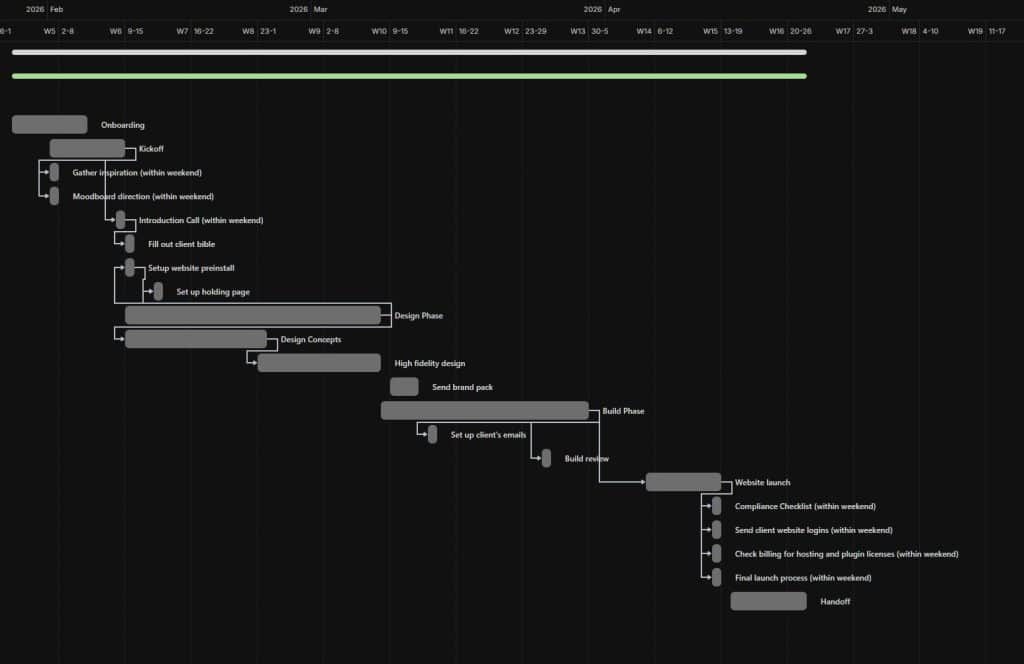Select the Set up client's emails marker
Screen dimensions: 1024x664
click(x=432, y=434)
